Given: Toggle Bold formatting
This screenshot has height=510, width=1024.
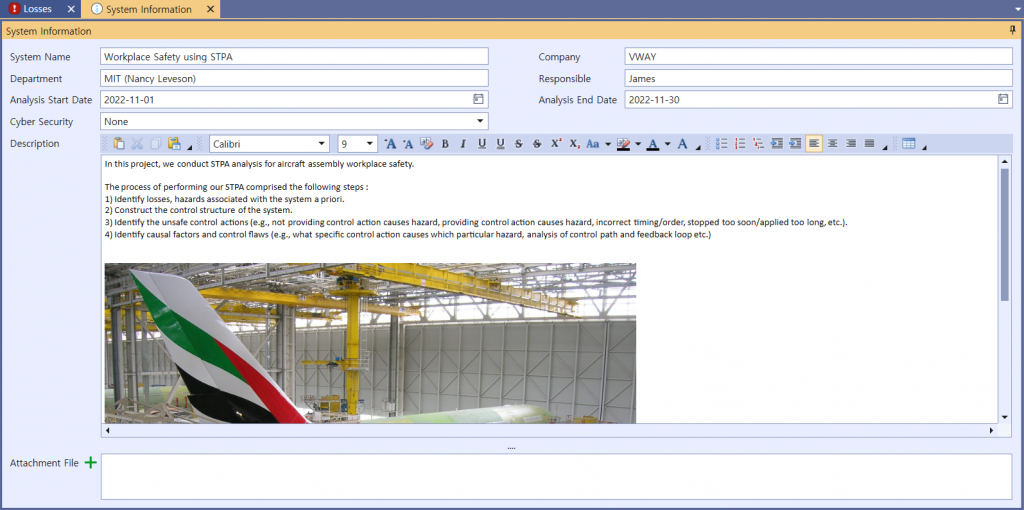Looking at the screenshot, I should [x=445, y=144].
